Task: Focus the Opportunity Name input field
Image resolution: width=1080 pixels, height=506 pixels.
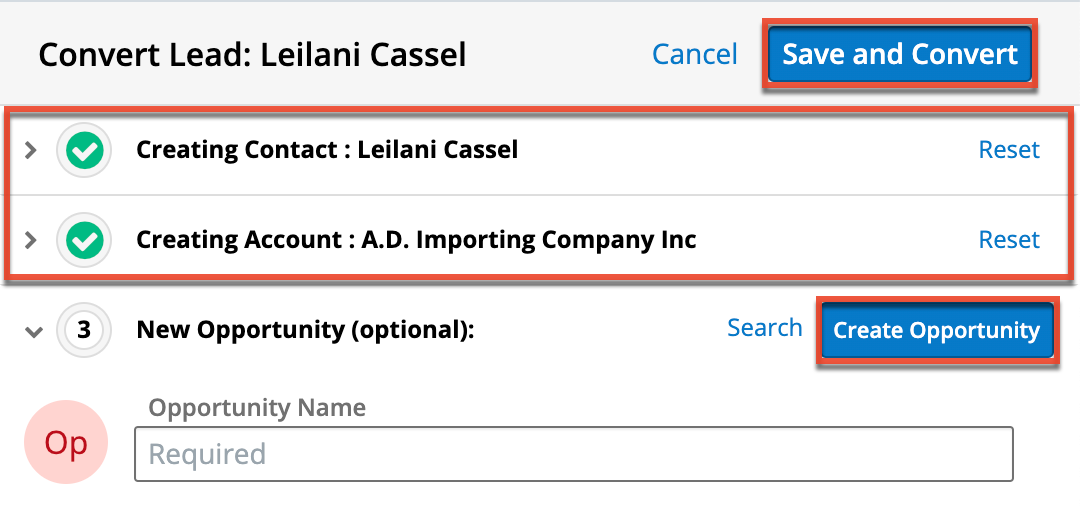Action: 573,454
